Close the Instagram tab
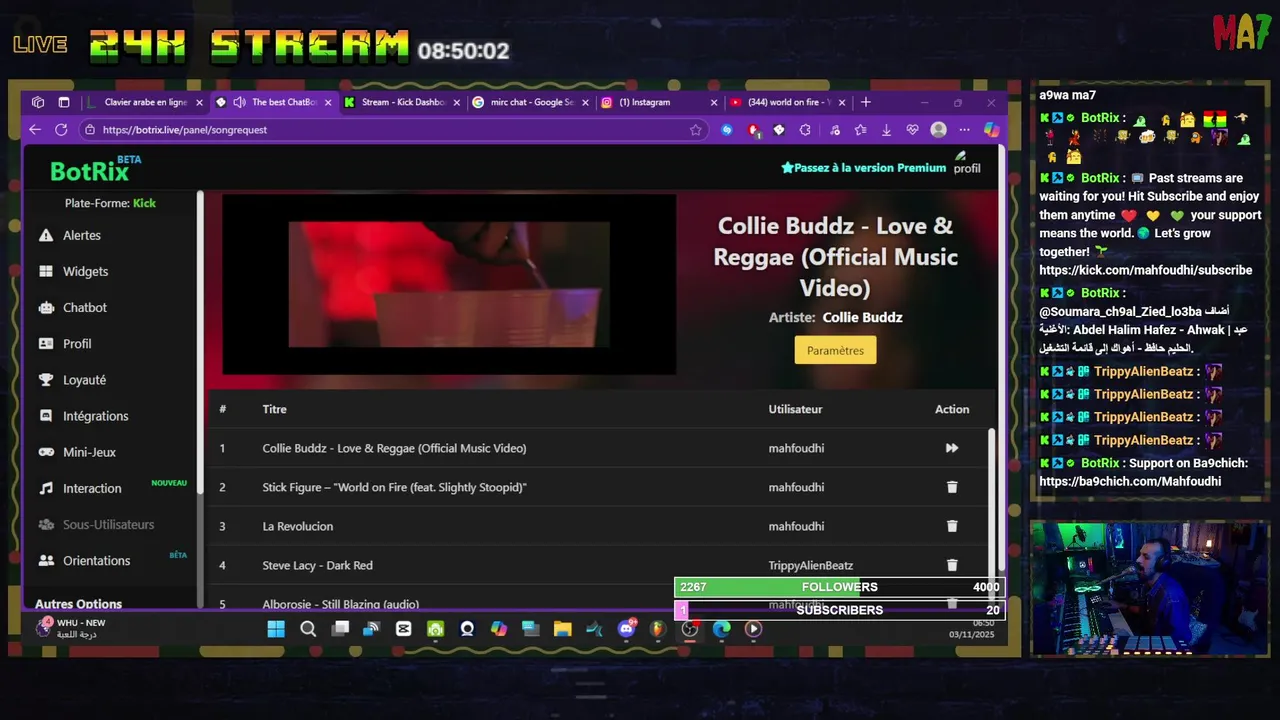This screenshot has width=1280, height=720. pyautogui.click(x=714, y=102)
